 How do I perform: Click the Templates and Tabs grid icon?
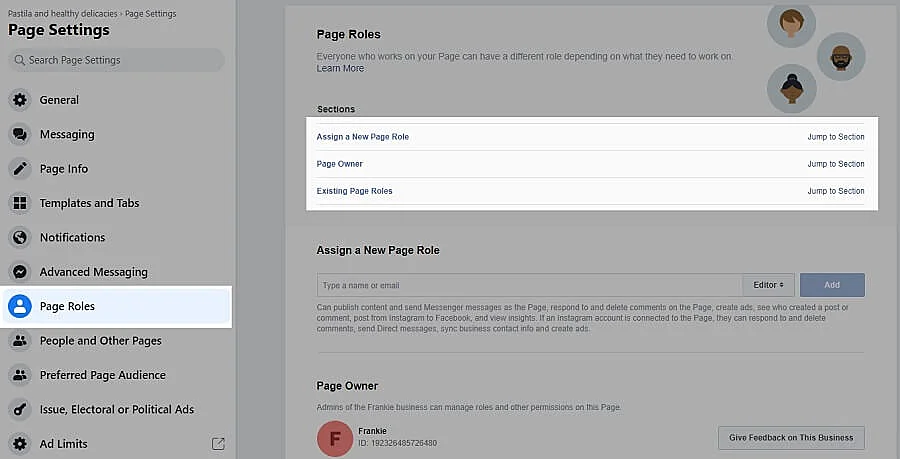point(19,203)
